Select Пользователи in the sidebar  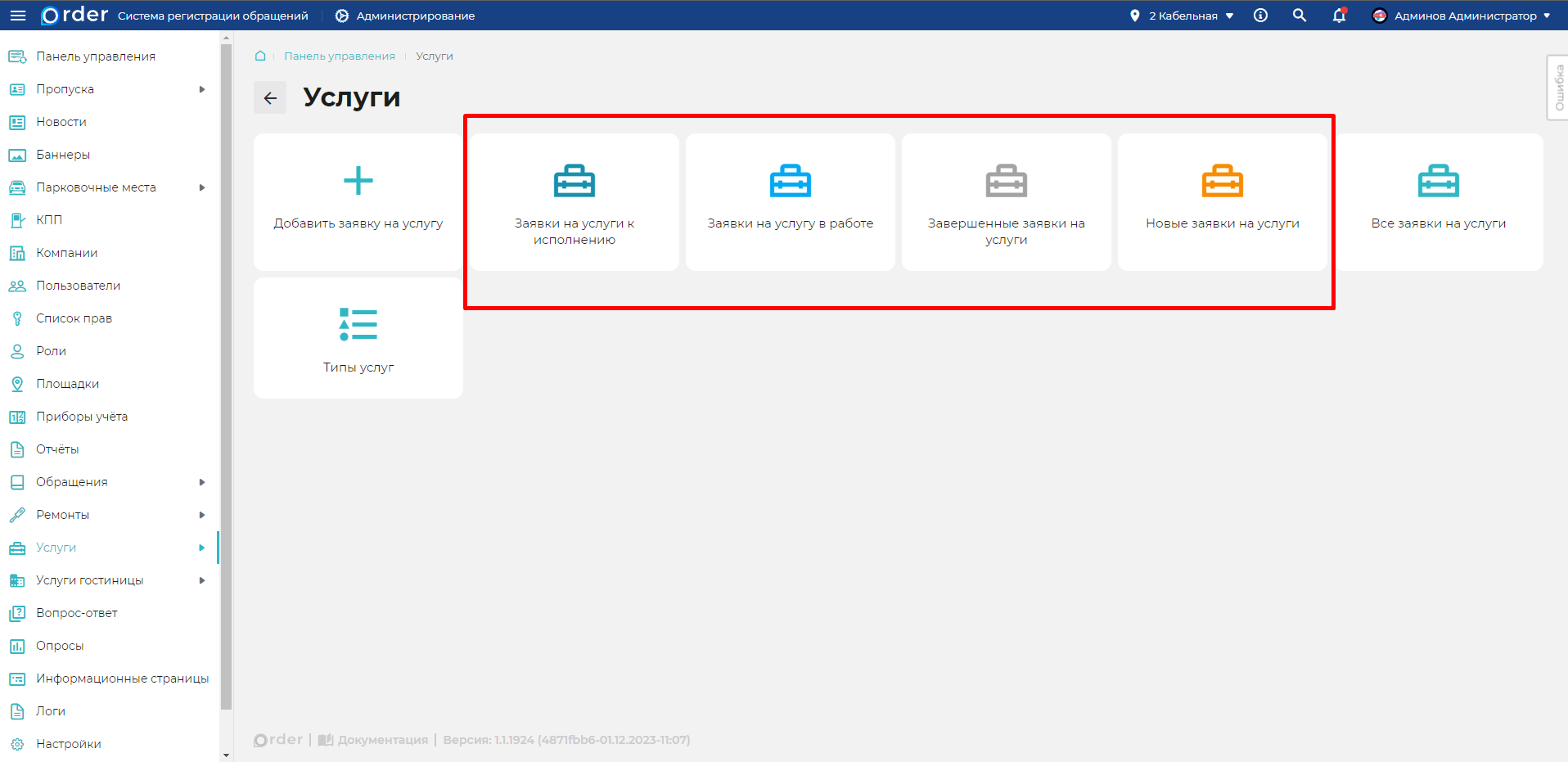pos(78,286)
